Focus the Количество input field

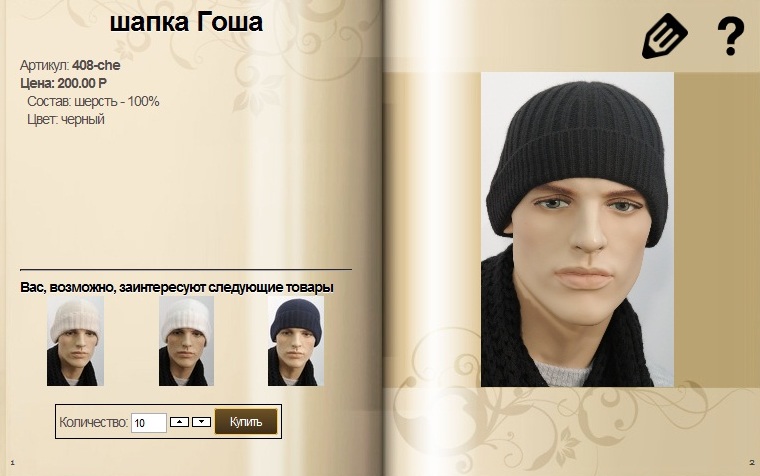149,423
